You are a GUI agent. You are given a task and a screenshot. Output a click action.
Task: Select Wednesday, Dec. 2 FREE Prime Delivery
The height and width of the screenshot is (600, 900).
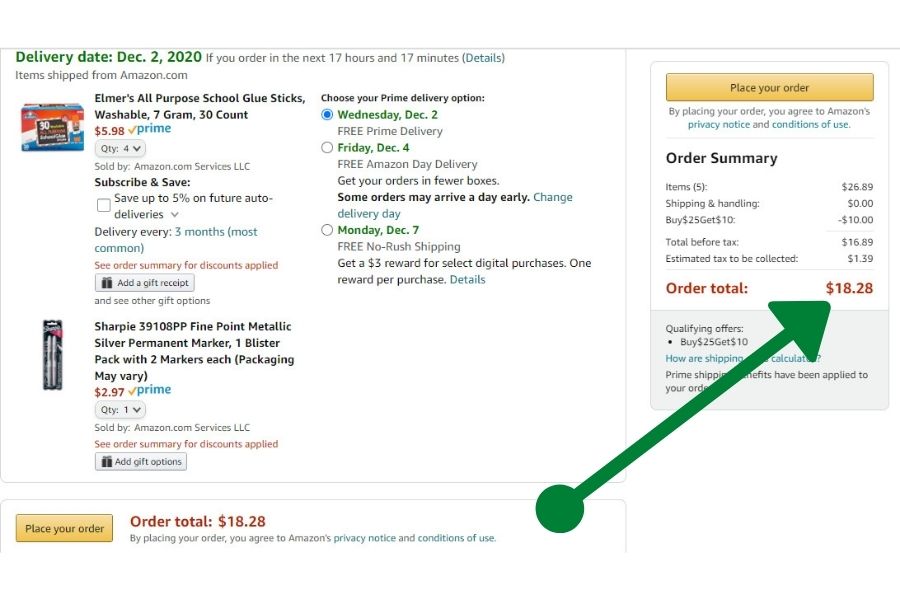click(327, 114)
